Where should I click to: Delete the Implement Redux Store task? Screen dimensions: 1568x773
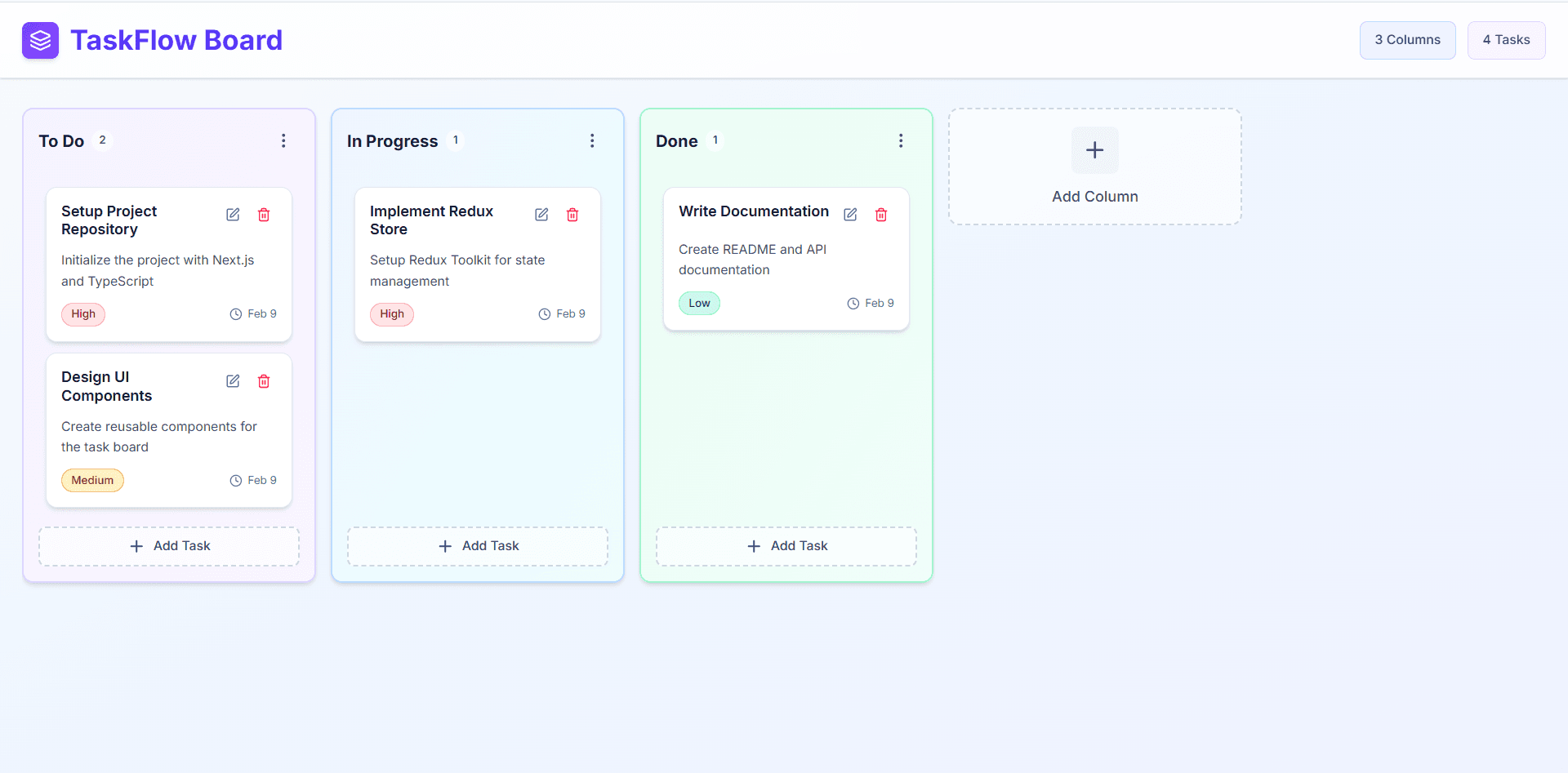pyautogui.click(x=572, y=214)
